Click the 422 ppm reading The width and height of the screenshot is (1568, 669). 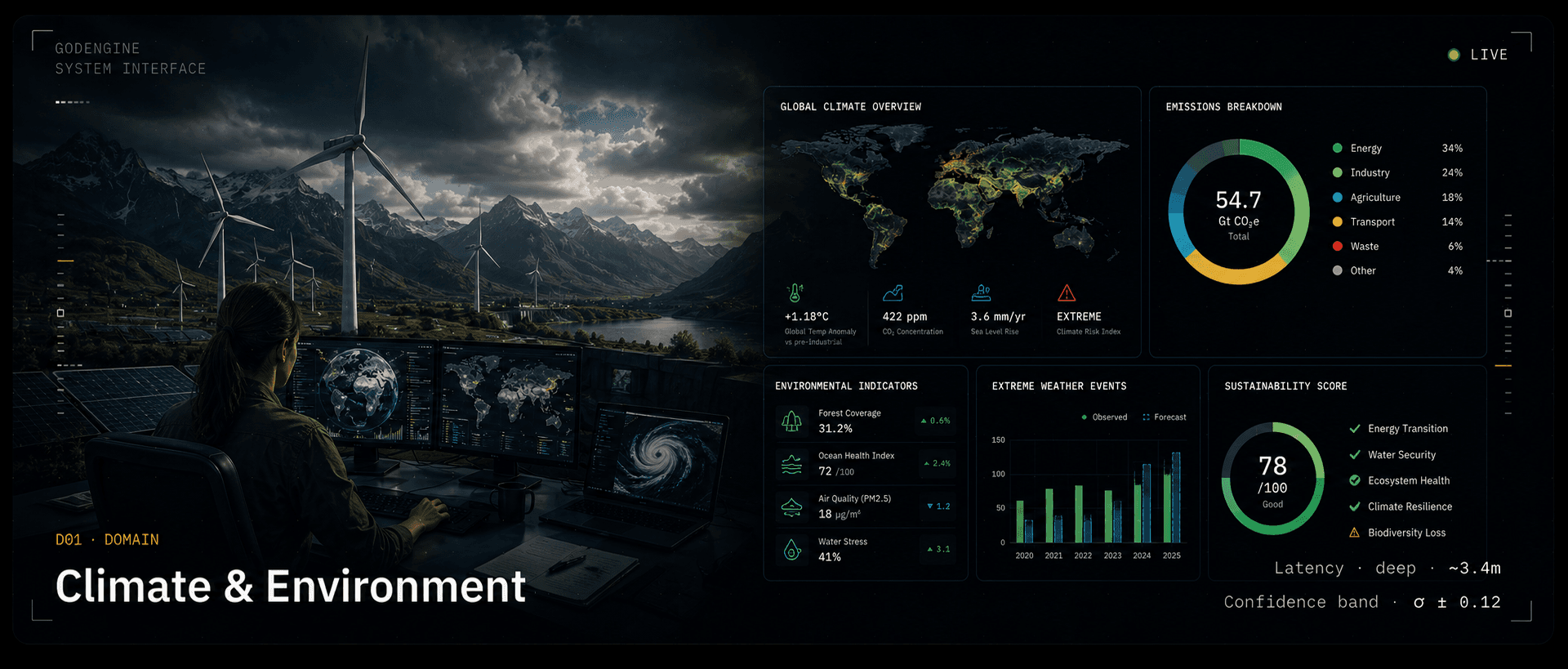point(905,317)
